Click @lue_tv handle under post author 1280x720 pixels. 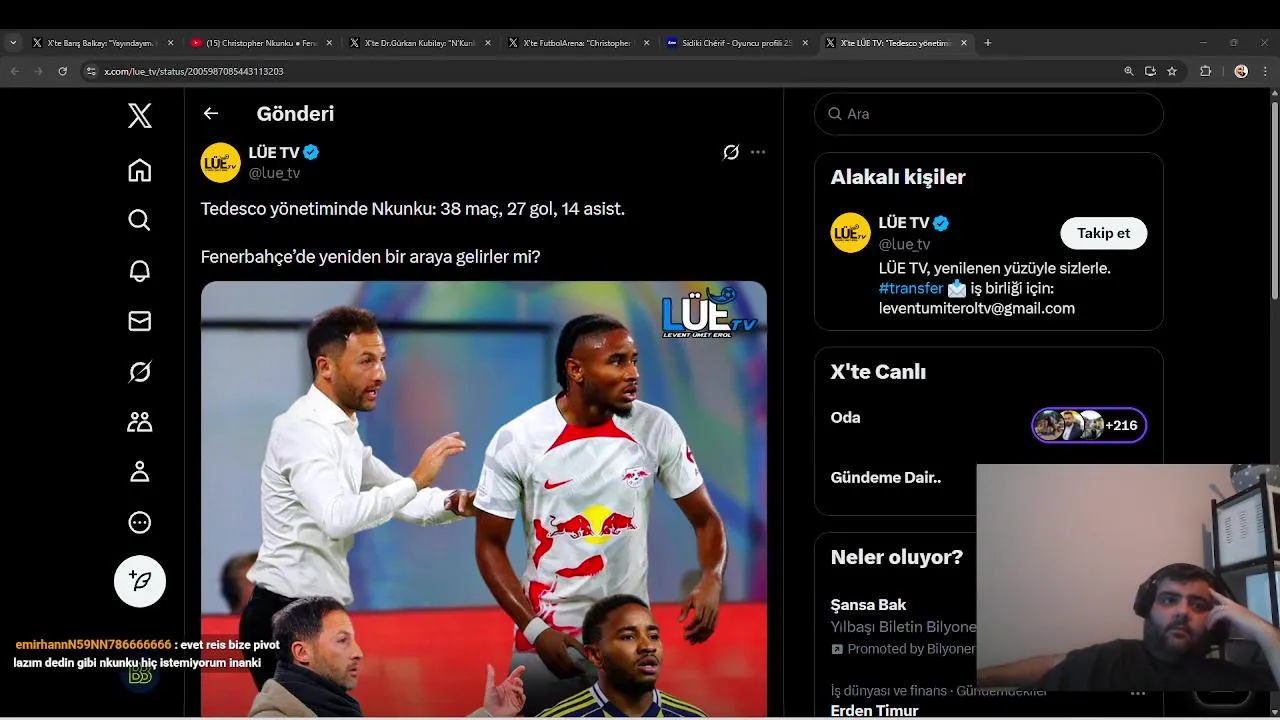[x=274, y=173]
